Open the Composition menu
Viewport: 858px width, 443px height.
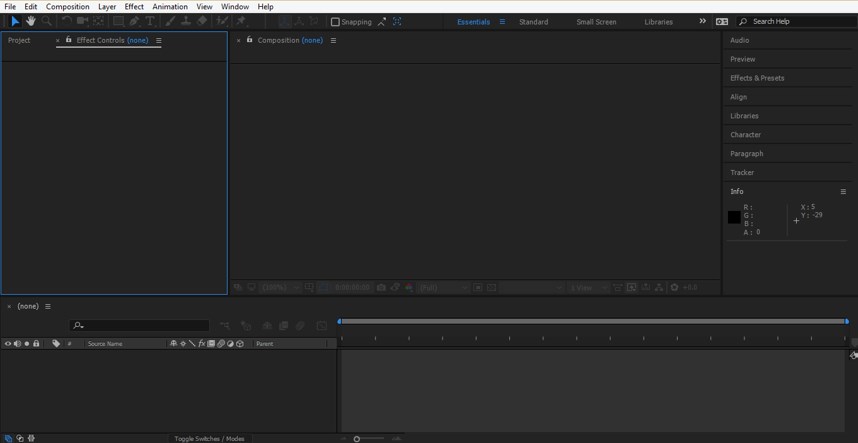tap(67, 7)
